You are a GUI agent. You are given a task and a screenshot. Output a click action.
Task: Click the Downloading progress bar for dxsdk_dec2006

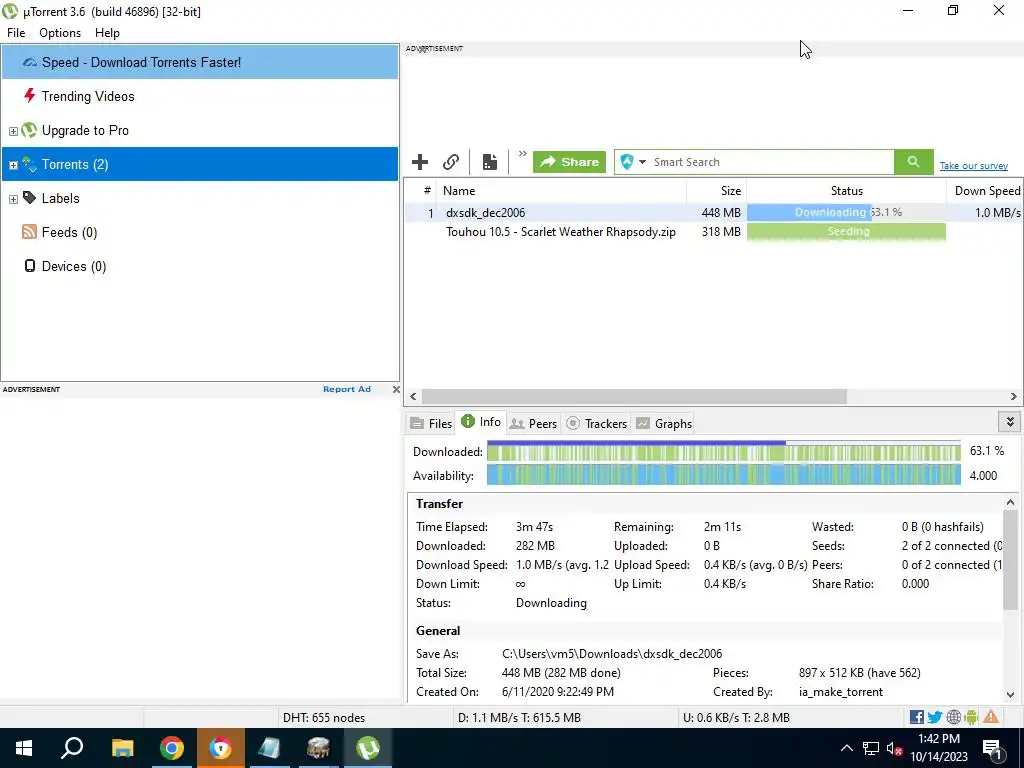[x=846, y=212]
